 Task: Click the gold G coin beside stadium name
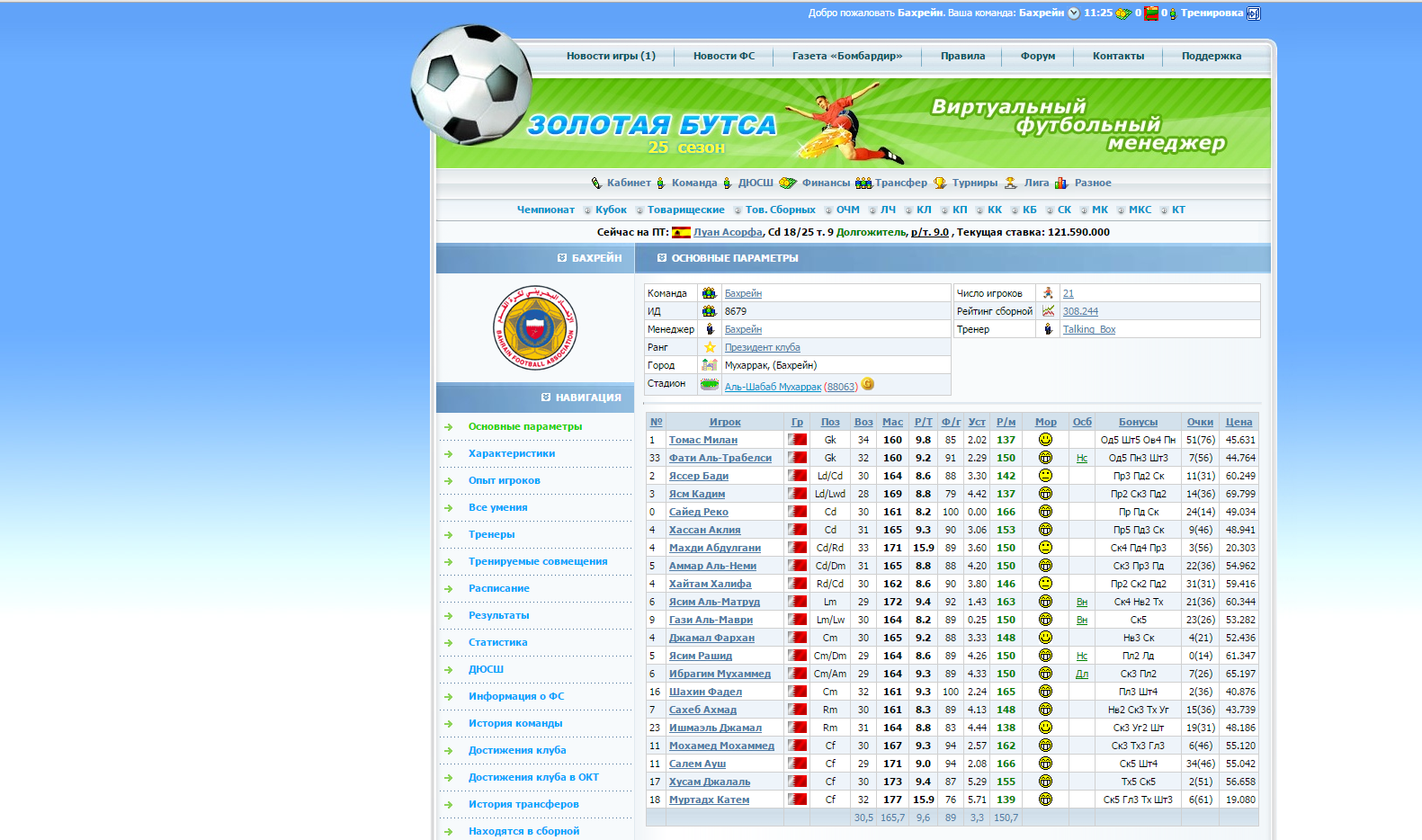click(x=867, y=384)
